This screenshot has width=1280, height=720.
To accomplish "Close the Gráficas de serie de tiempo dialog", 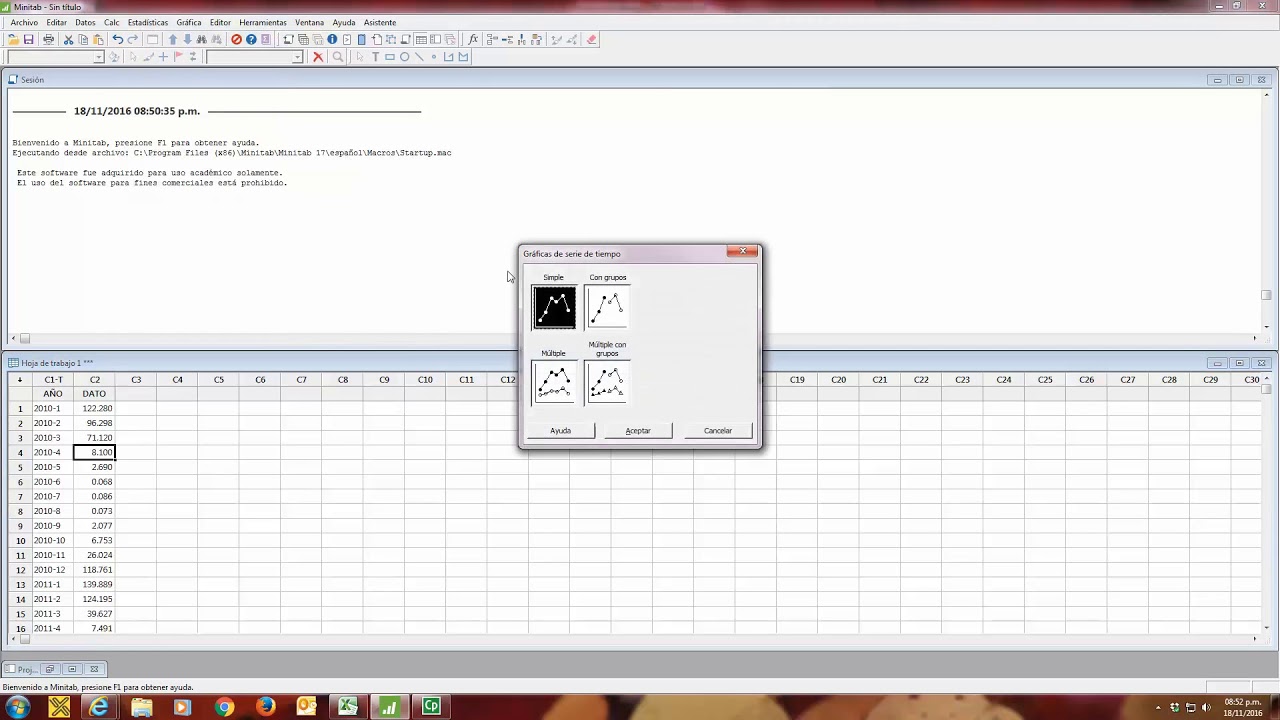I will [743, 252].
